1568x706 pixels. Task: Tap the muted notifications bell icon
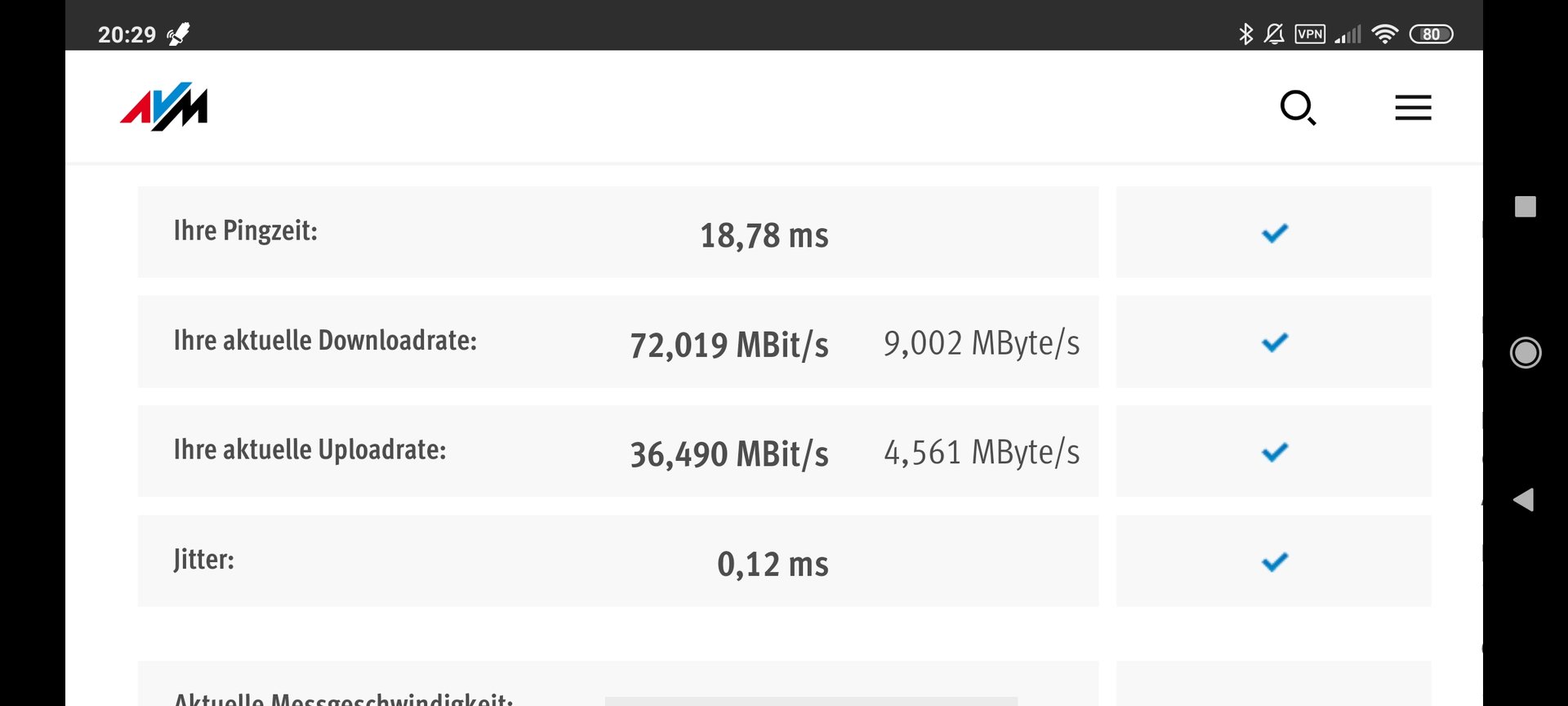1274,34
